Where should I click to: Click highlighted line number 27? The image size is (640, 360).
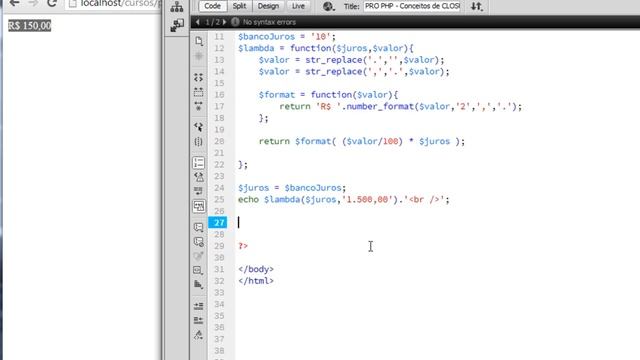(x=219, y=222)
